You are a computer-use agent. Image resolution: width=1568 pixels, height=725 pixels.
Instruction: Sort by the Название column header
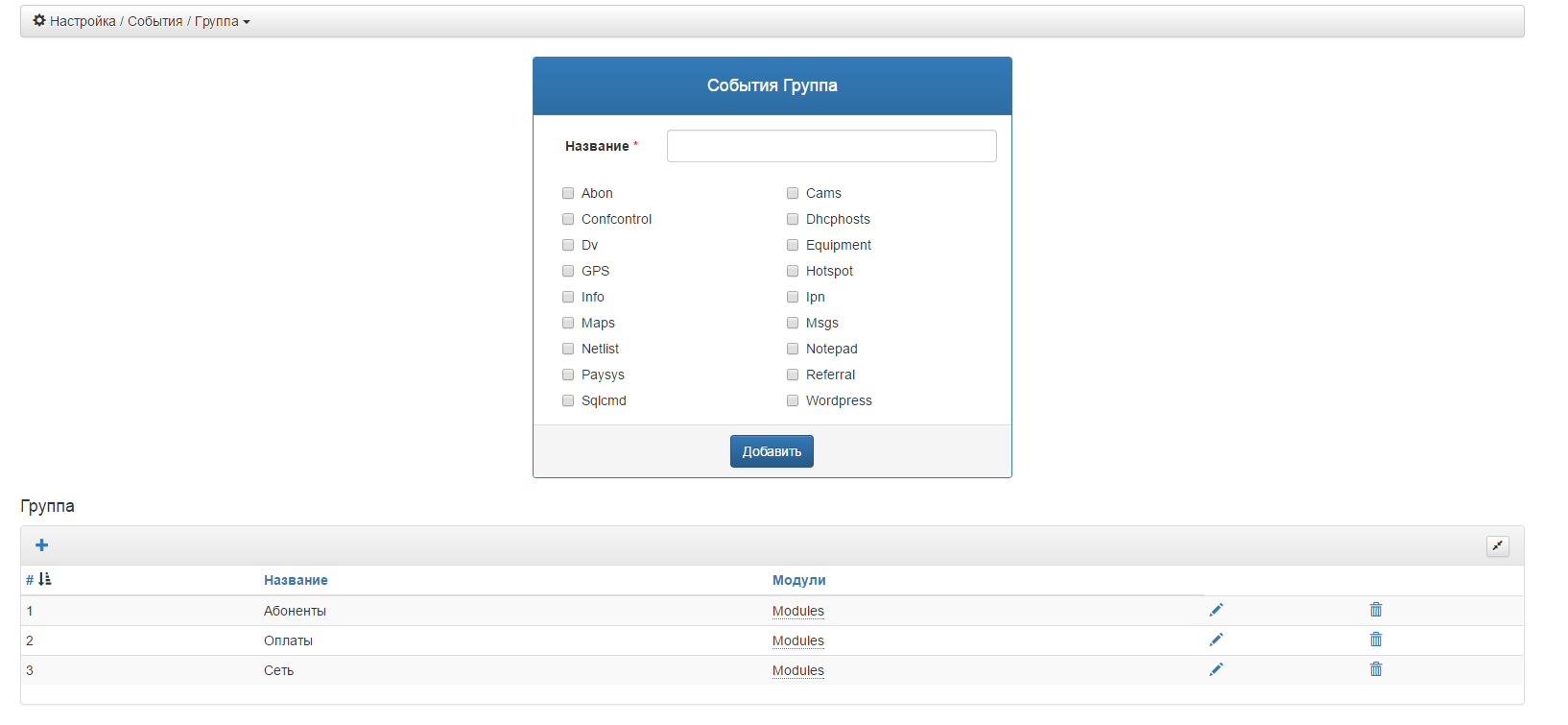coord(296,580)
